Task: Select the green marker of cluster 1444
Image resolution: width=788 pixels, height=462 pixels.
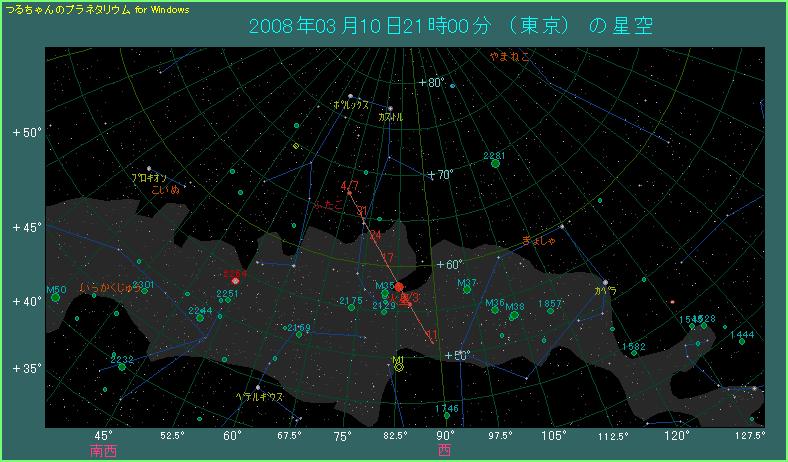Action: point(741,341)
